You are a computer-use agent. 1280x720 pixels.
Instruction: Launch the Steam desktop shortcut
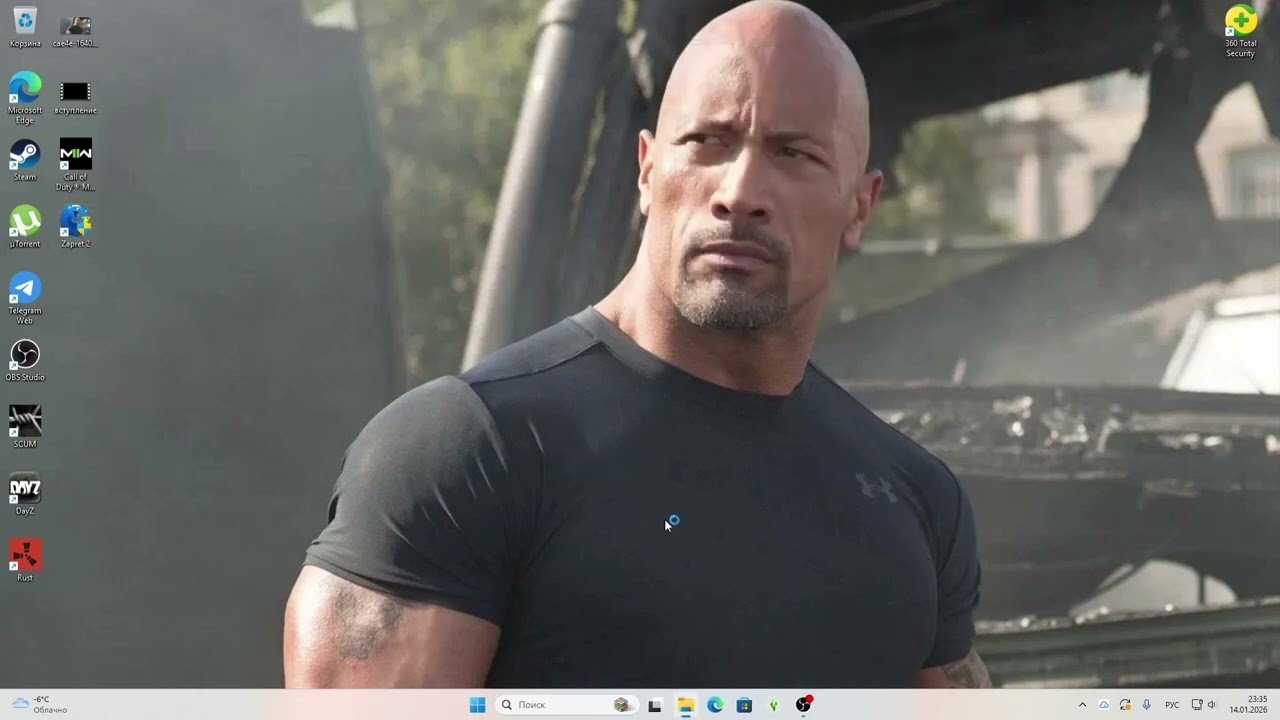pyautogui.click(x=25, y=161)
